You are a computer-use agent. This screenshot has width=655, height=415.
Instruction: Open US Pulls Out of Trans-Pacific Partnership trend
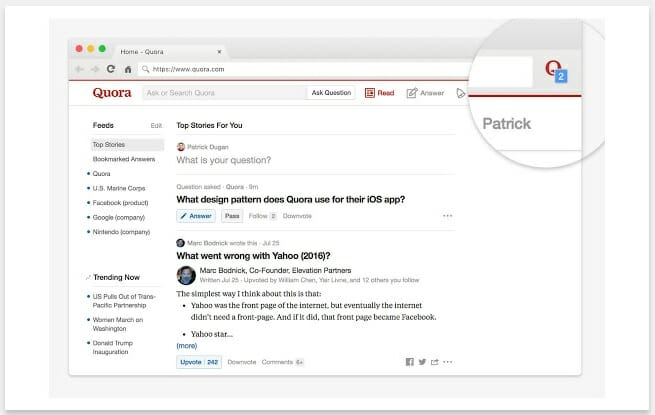[x=124, y=301]
